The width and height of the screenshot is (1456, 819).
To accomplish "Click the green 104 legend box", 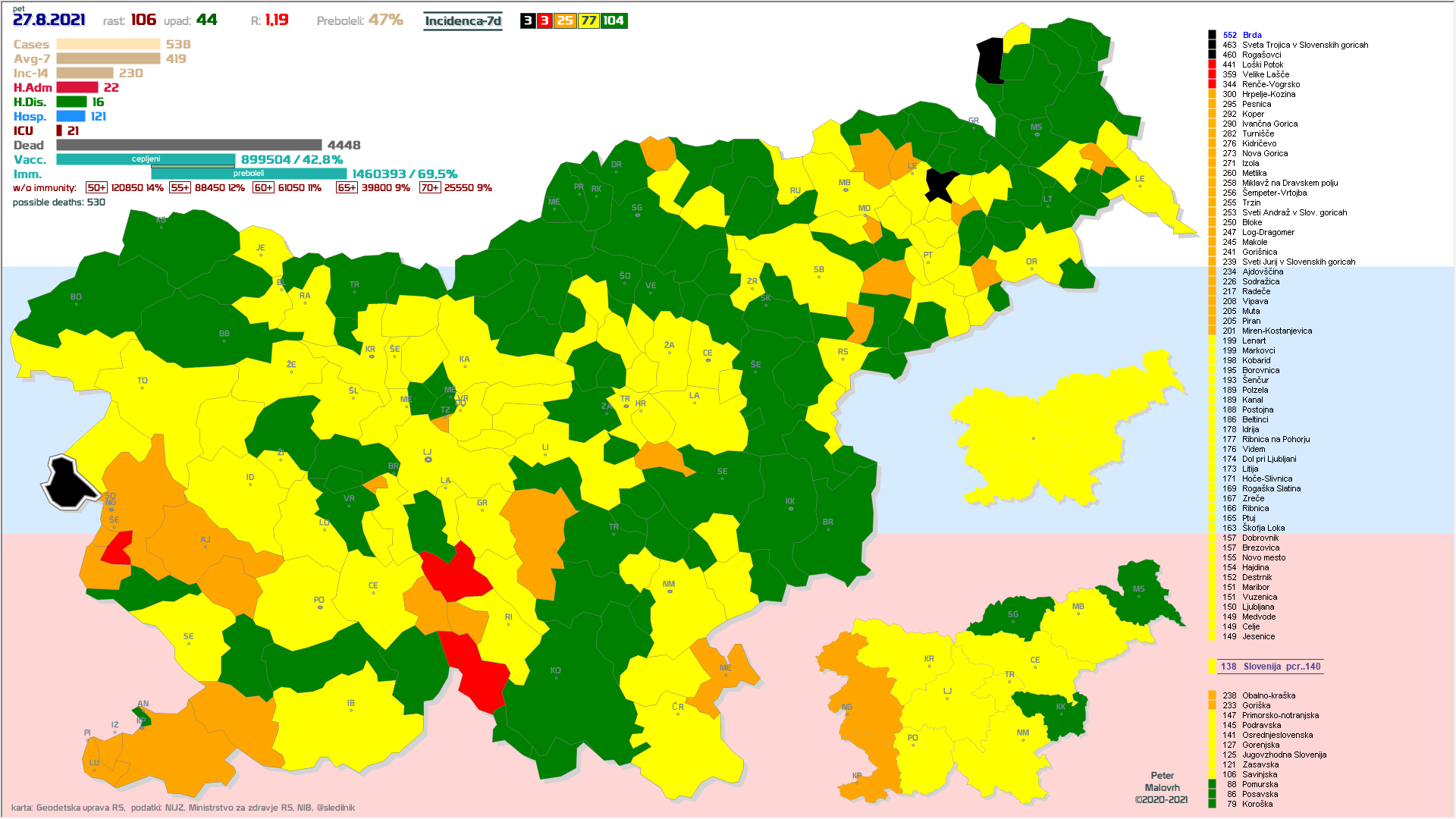I will pos(613,21).
